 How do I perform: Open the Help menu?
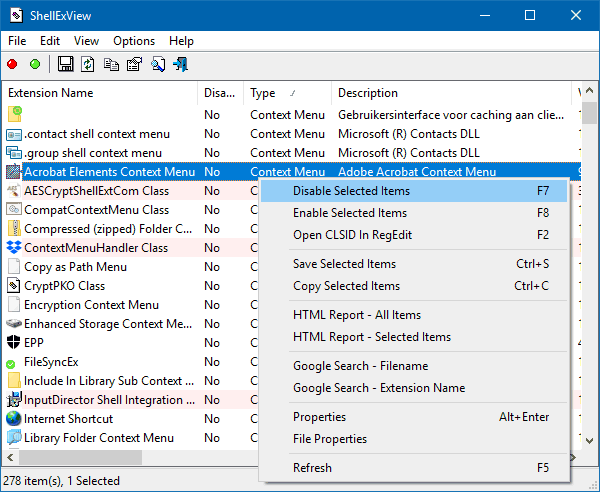pyautogui.click(x=181, y=41)
